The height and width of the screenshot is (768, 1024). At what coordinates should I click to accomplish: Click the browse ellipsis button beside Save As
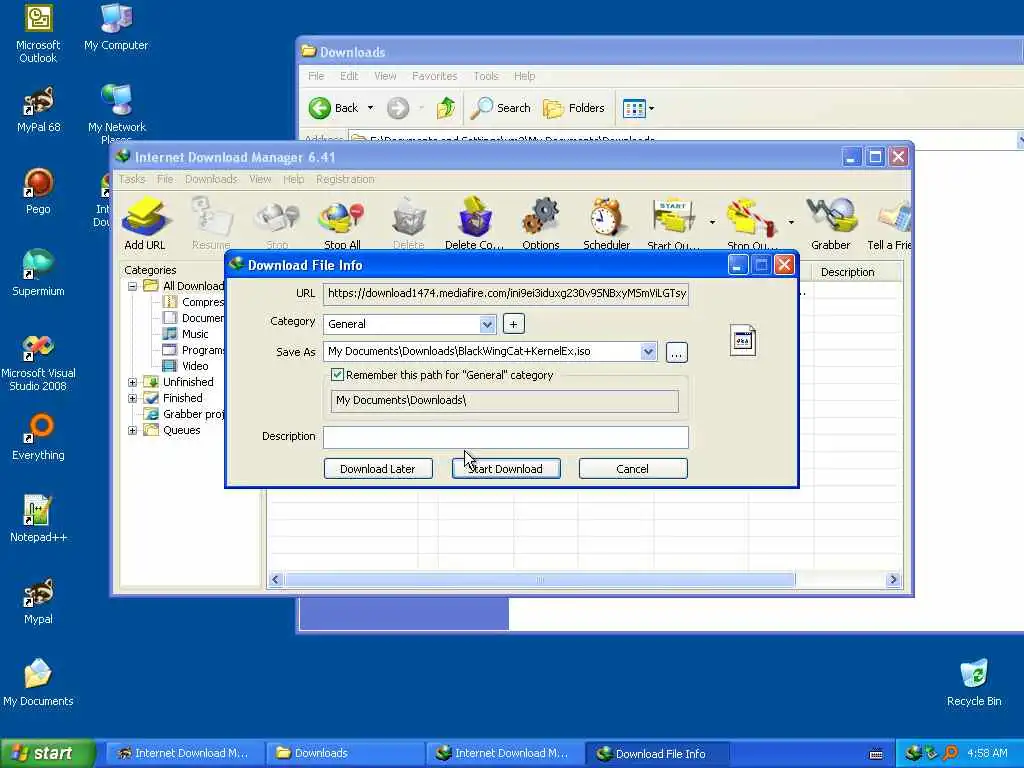click(677, 353)
